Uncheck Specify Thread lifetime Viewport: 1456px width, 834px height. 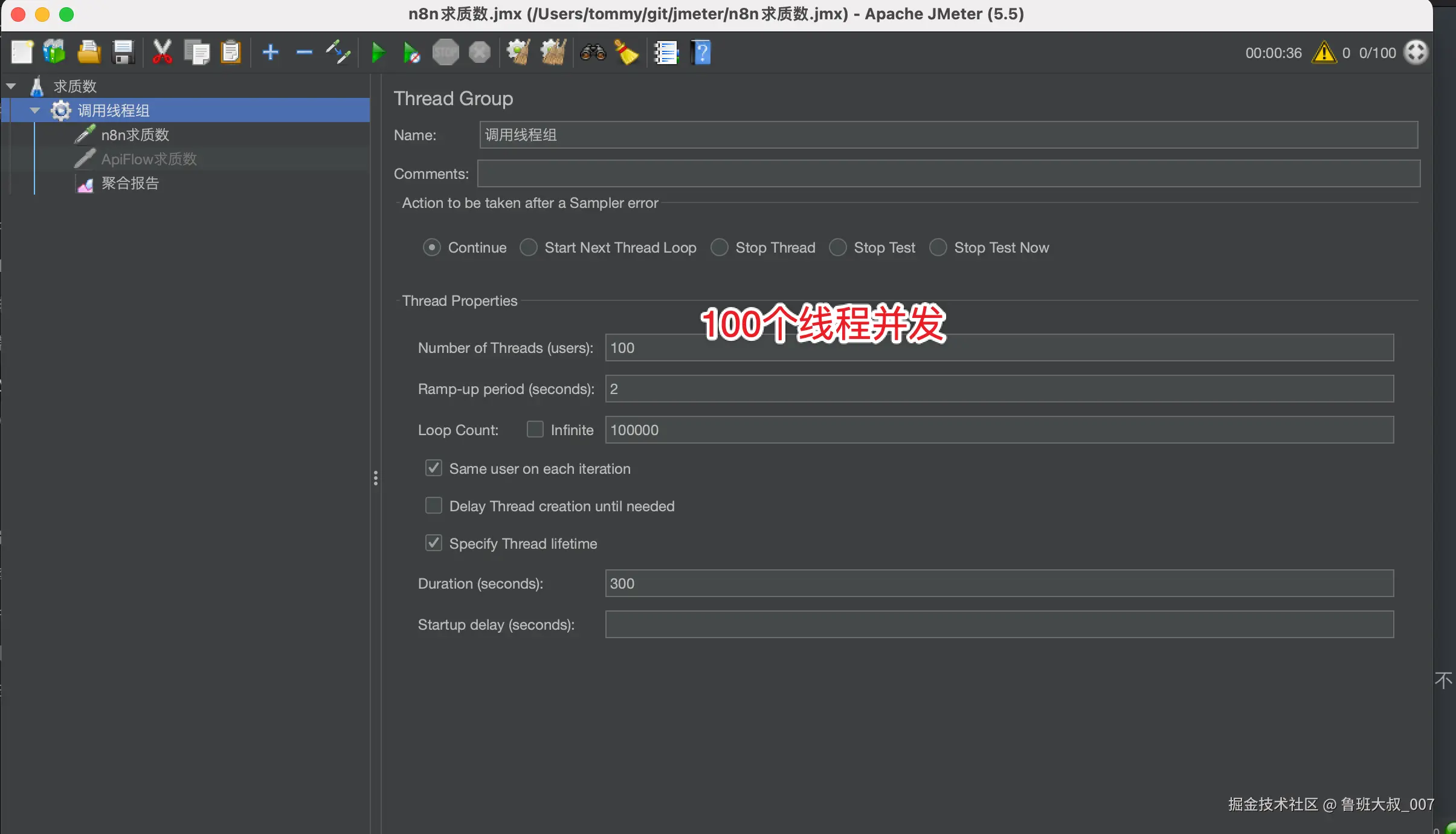click(434, 543)
